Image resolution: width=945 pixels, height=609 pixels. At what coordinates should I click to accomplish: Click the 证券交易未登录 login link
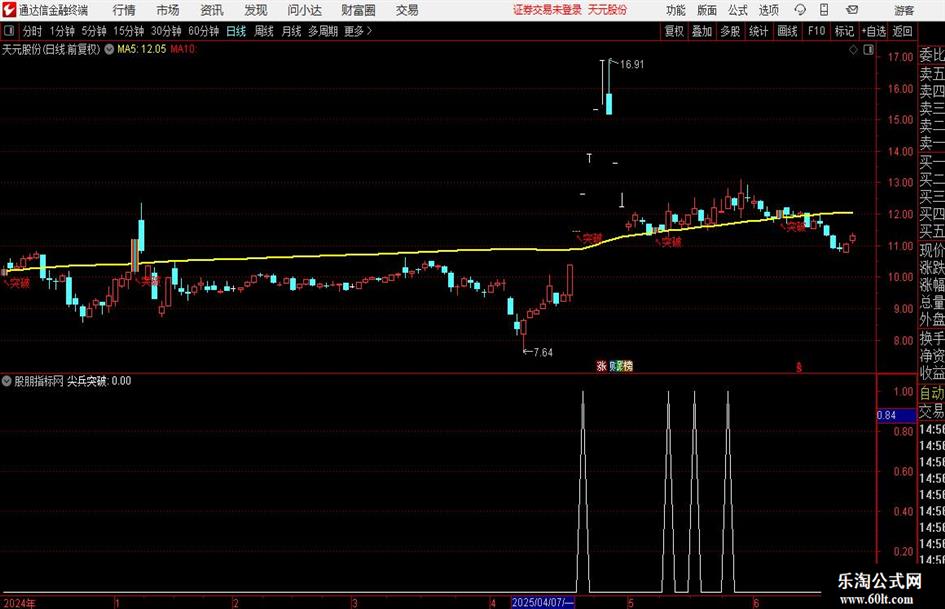[x=547, y=10]
